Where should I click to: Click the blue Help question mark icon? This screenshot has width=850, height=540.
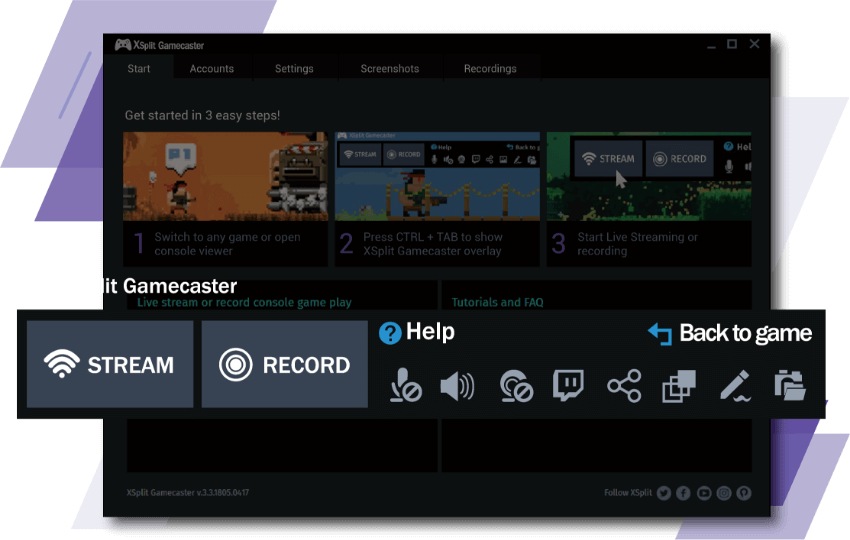[x=390, y=333]
